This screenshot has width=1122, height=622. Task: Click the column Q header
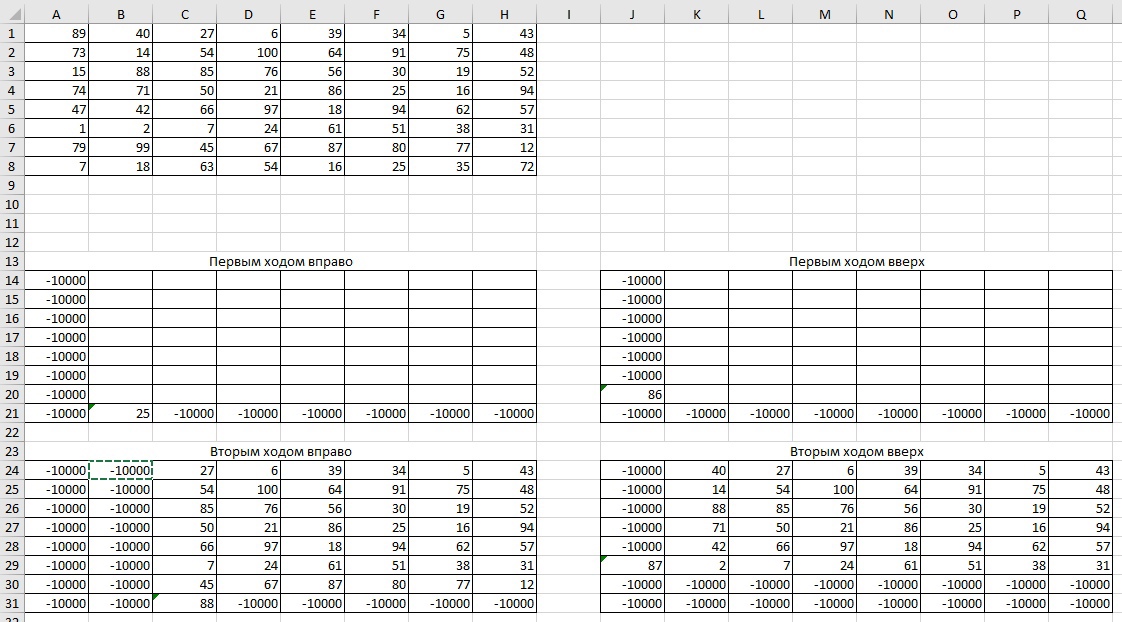tap(1081, 14)
